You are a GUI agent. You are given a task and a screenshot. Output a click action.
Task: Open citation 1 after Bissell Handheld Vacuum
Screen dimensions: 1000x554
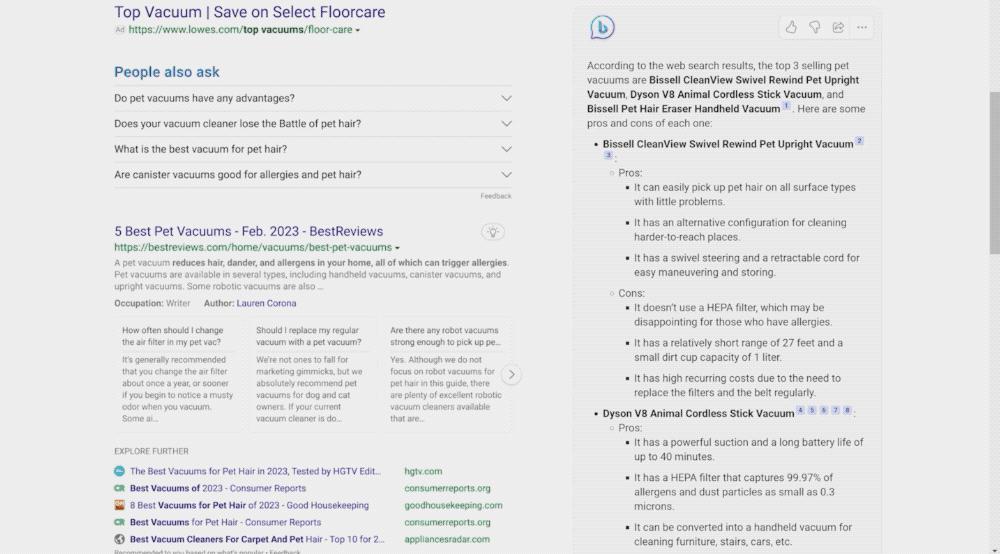[786, 106]
